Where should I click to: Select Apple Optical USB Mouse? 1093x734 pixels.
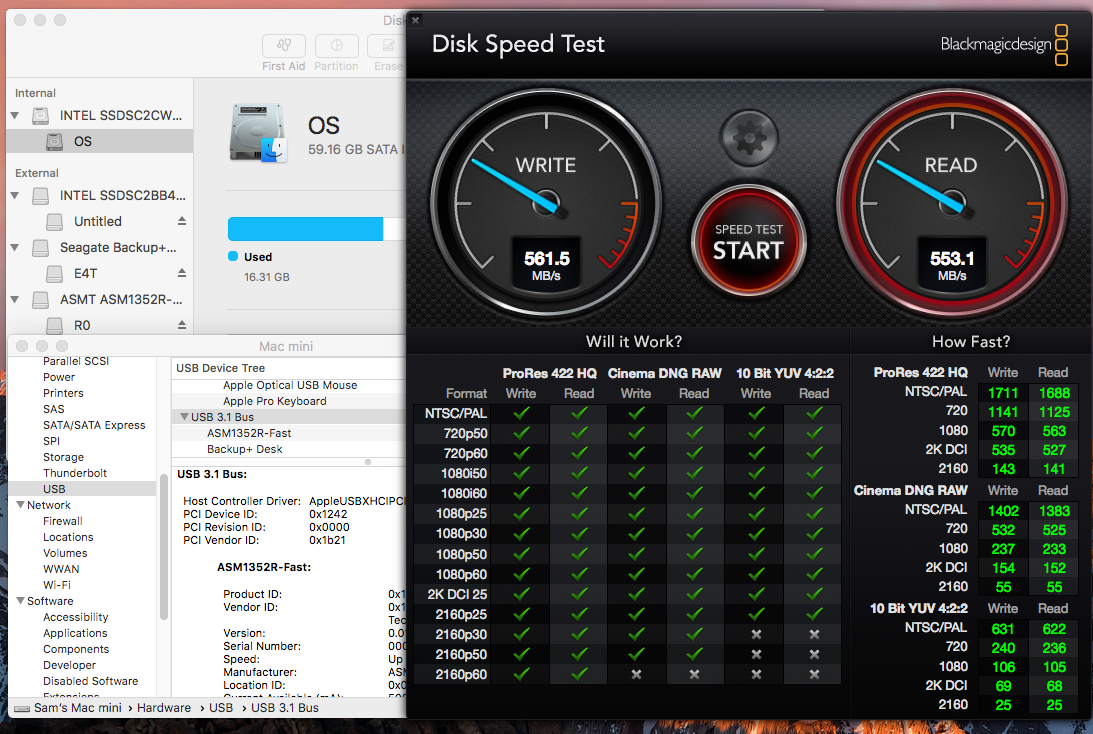(289, 385)
